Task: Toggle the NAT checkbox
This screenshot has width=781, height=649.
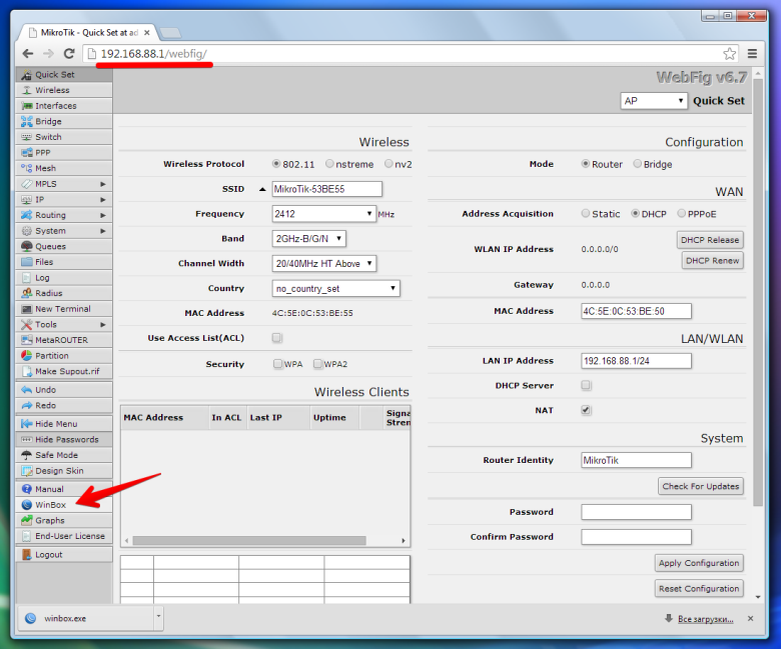Action: [586, 410]
